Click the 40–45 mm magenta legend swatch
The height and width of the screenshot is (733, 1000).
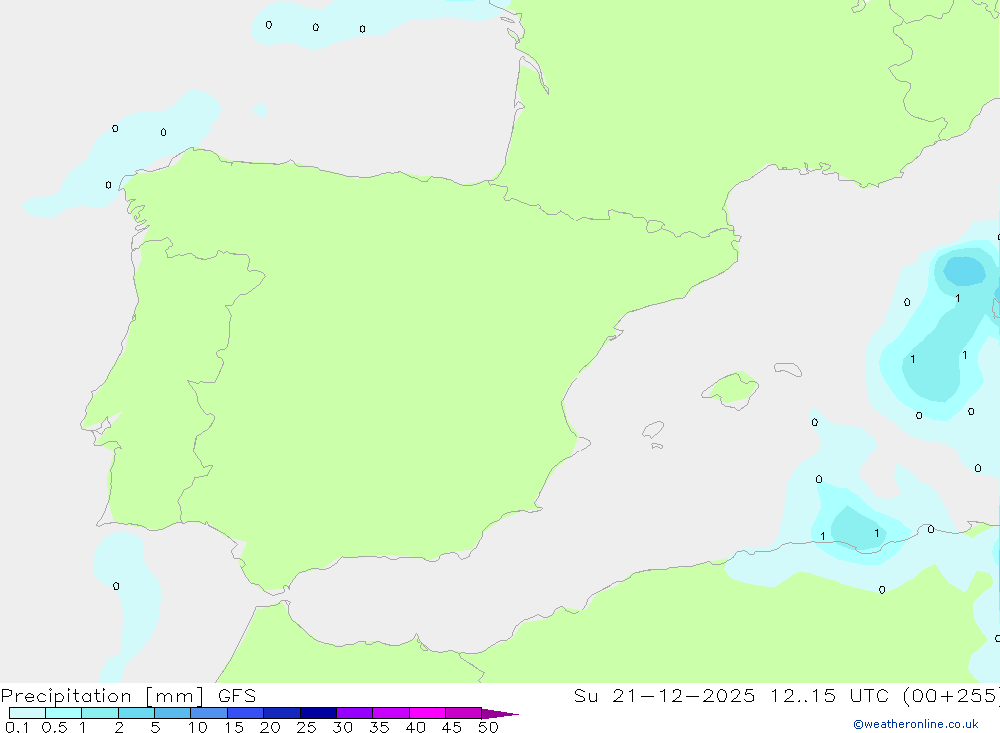pyautogui.click(x=427, y=713)
